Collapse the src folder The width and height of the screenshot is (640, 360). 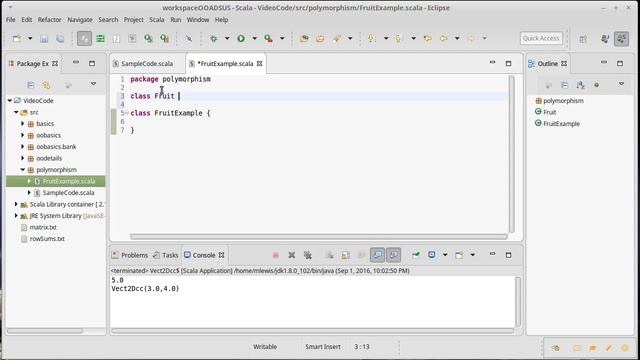coord(16,112)
